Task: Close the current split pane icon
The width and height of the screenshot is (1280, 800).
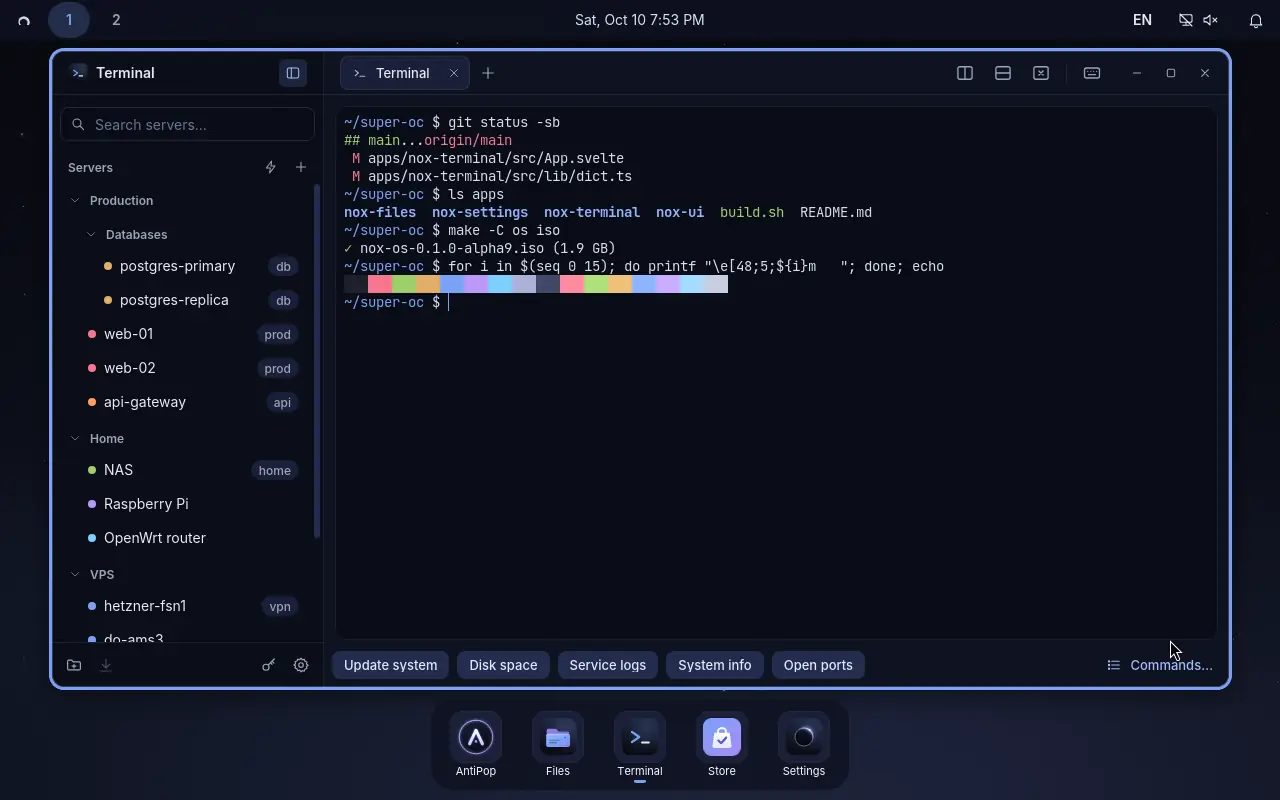Action: [x=1041, y=73]
